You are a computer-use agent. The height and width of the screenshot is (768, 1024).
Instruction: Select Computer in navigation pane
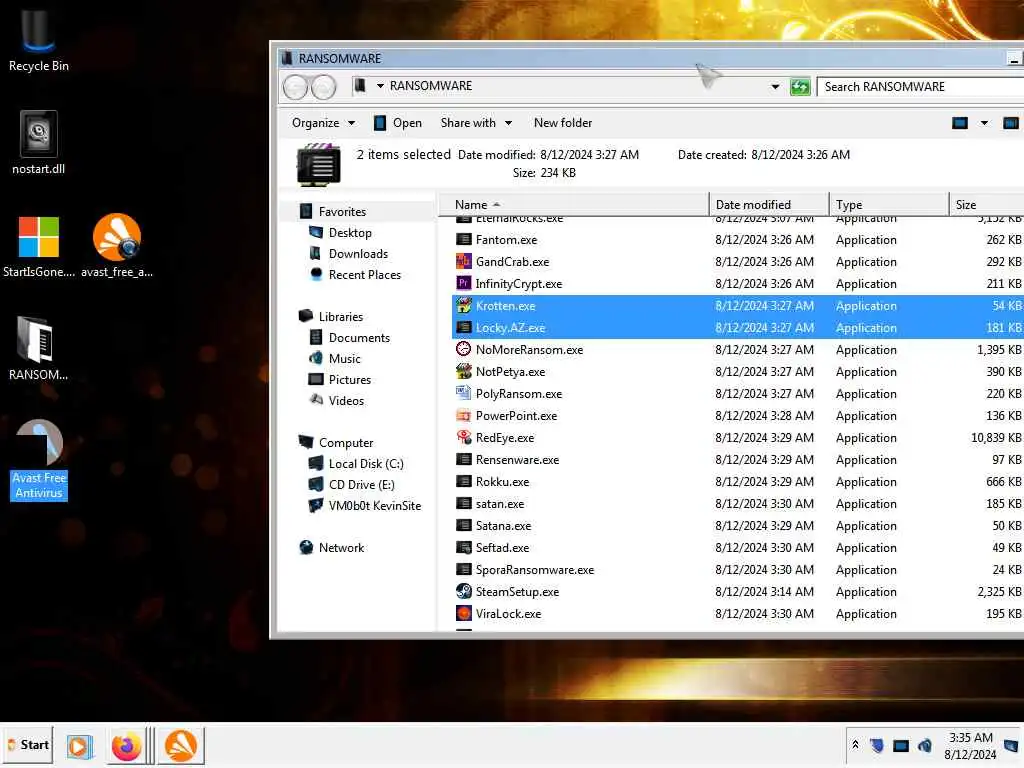[336, 443]
